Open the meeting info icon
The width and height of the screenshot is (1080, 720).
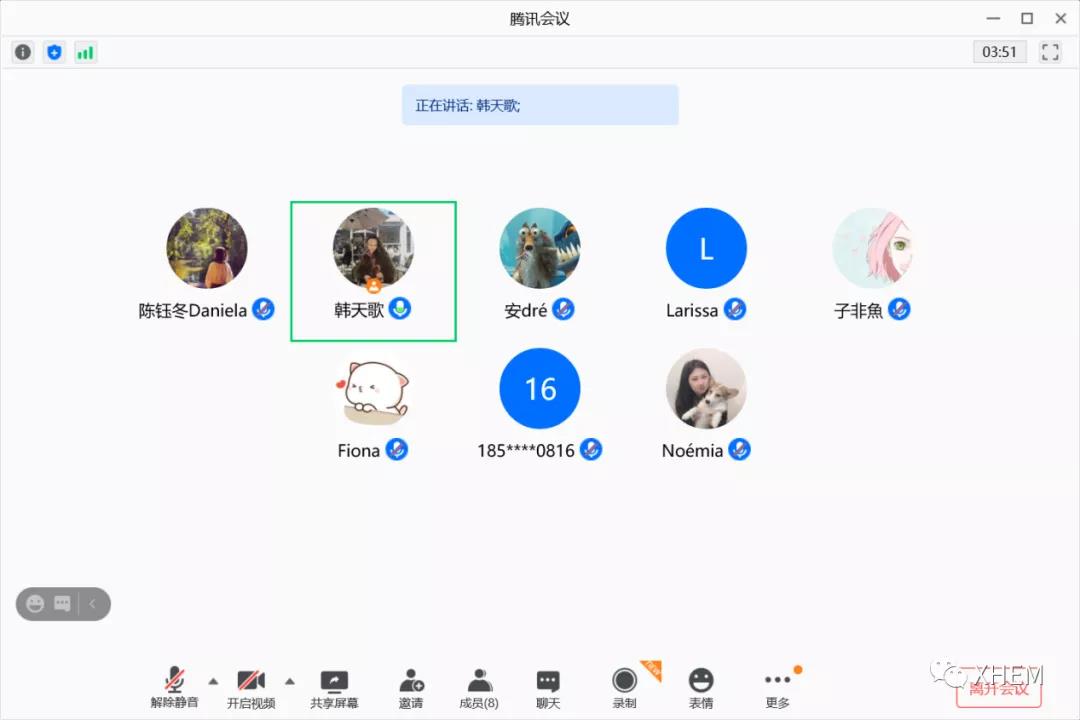(x=22, y=52)
